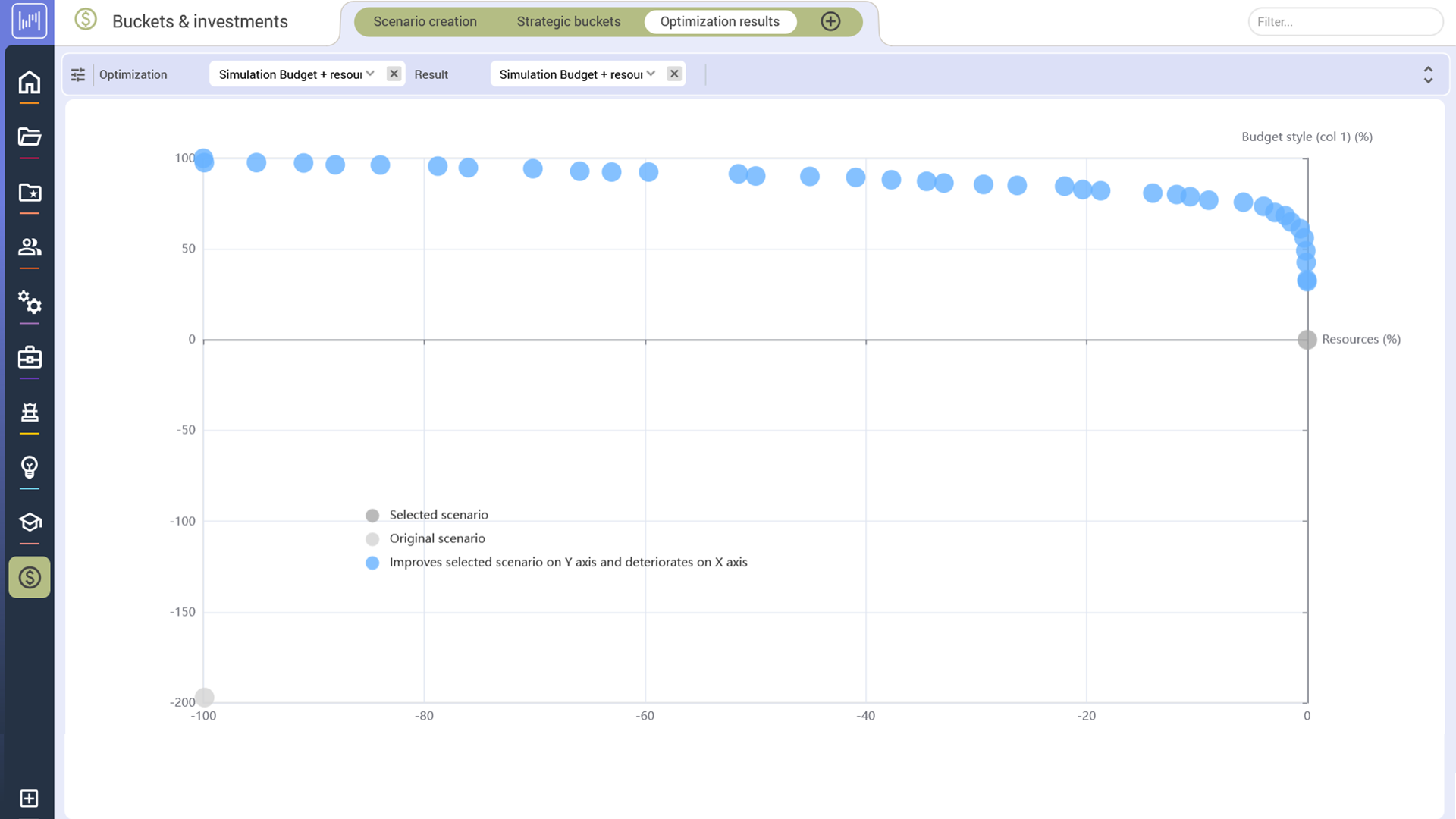Click the briefcase sidebar icon
The image size is (1456, 819).
[29, 357]
